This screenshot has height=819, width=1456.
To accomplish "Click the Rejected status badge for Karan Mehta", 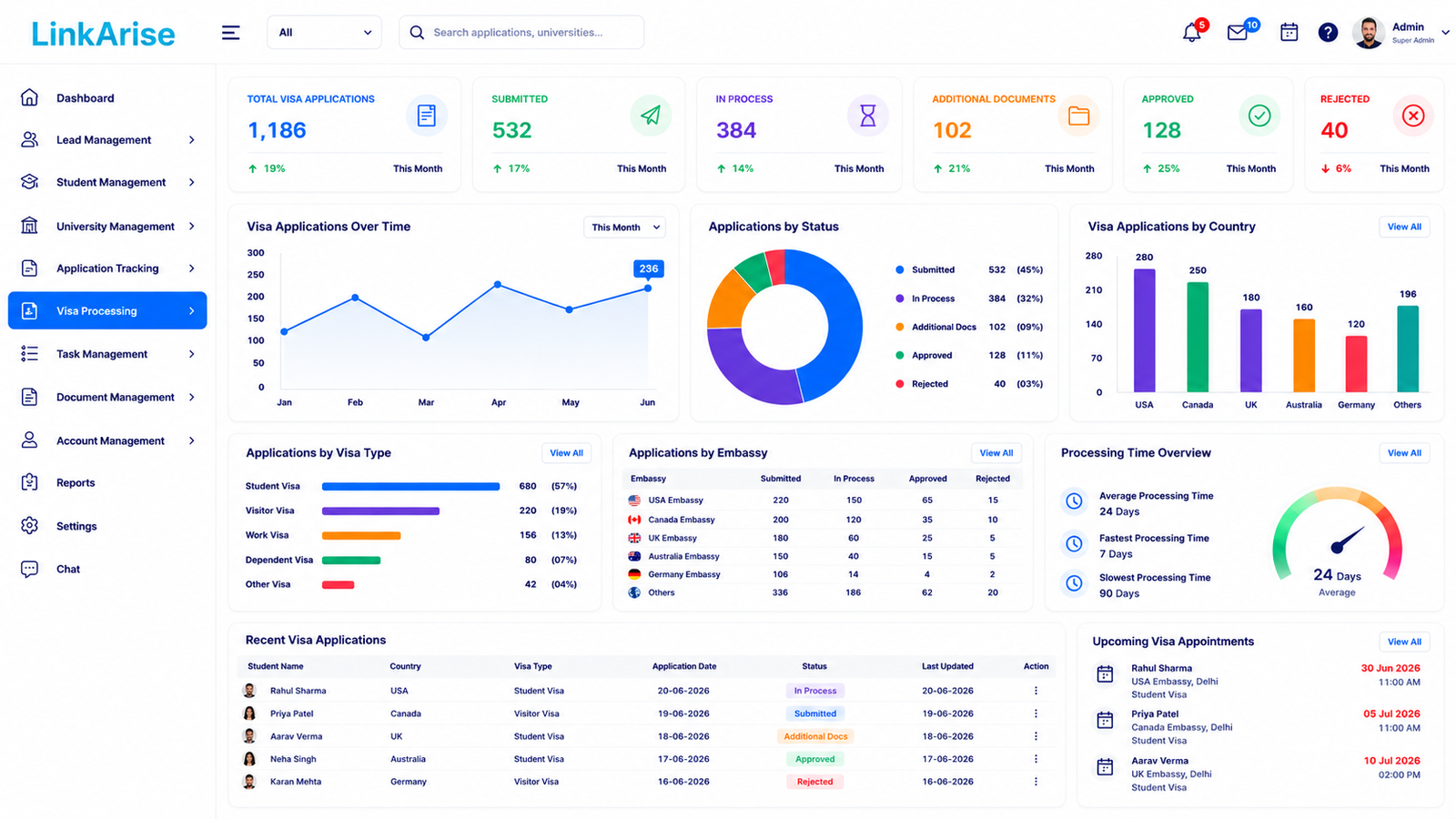I will (815, 782).
